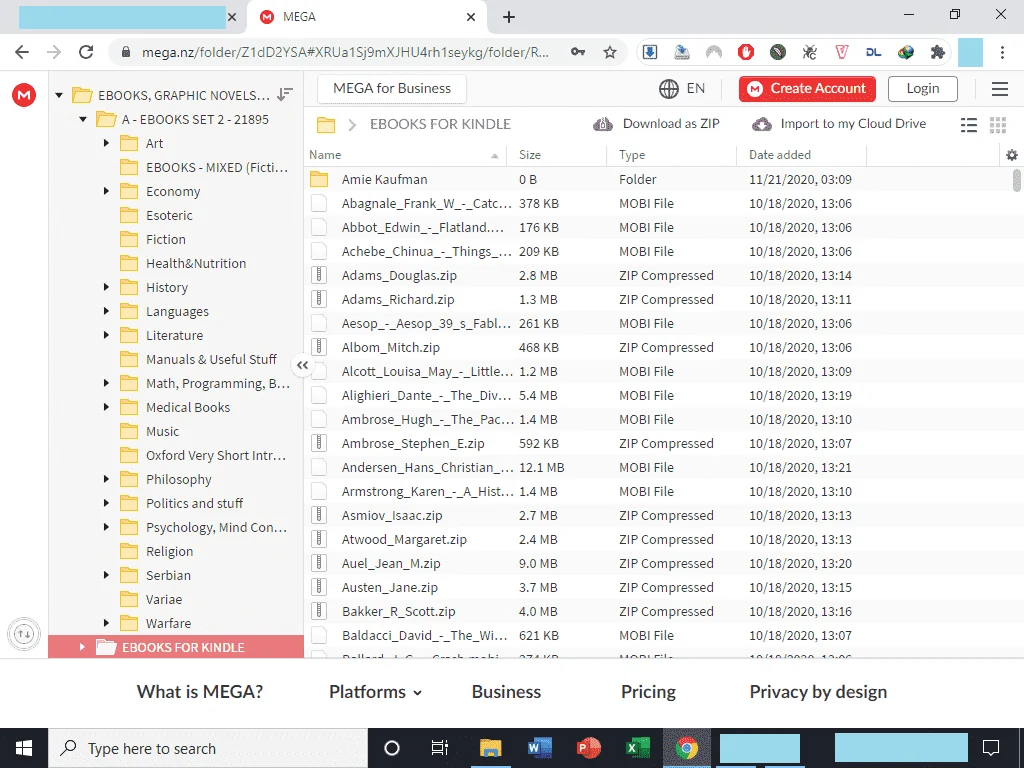The width and height of the screenshot is (1024, 768).
Task: Click the Login button
Action: pyautogui.click(x=923, y=89)
